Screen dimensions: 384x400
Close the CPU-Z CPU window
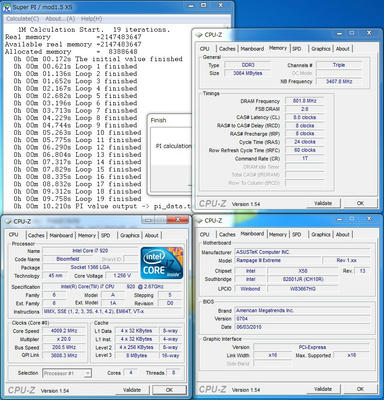pos(178,219)
